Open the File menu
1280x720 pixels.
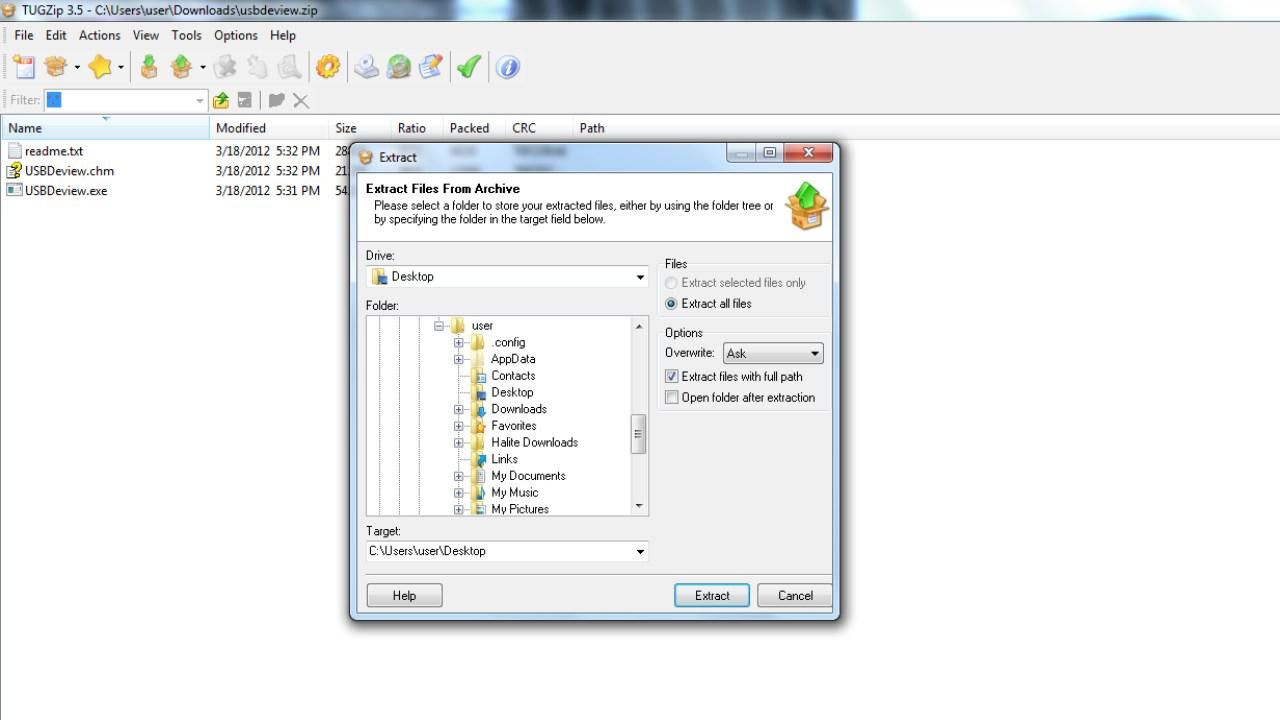pyautogui.click(x=24, y=35)
